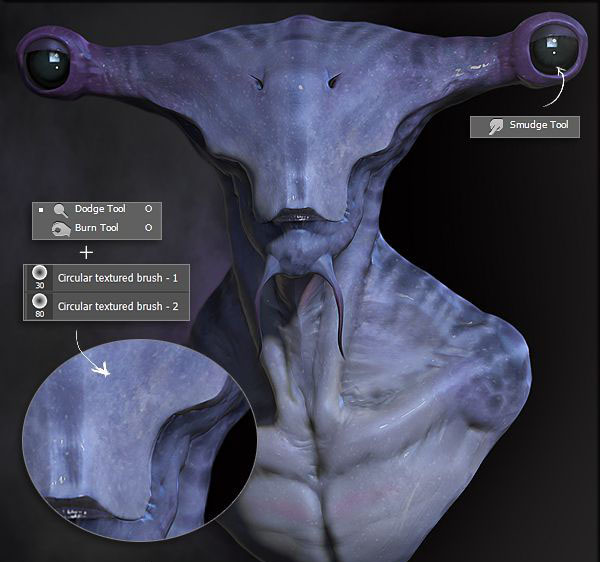Click the Smudge Tool finger icon

(496, 127)
